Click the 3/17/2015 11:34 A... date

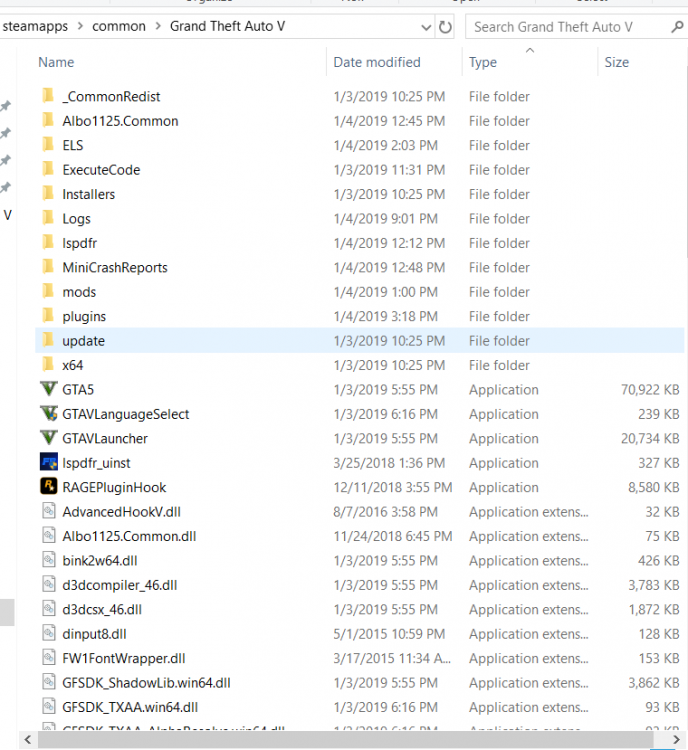tap(392, 658)
